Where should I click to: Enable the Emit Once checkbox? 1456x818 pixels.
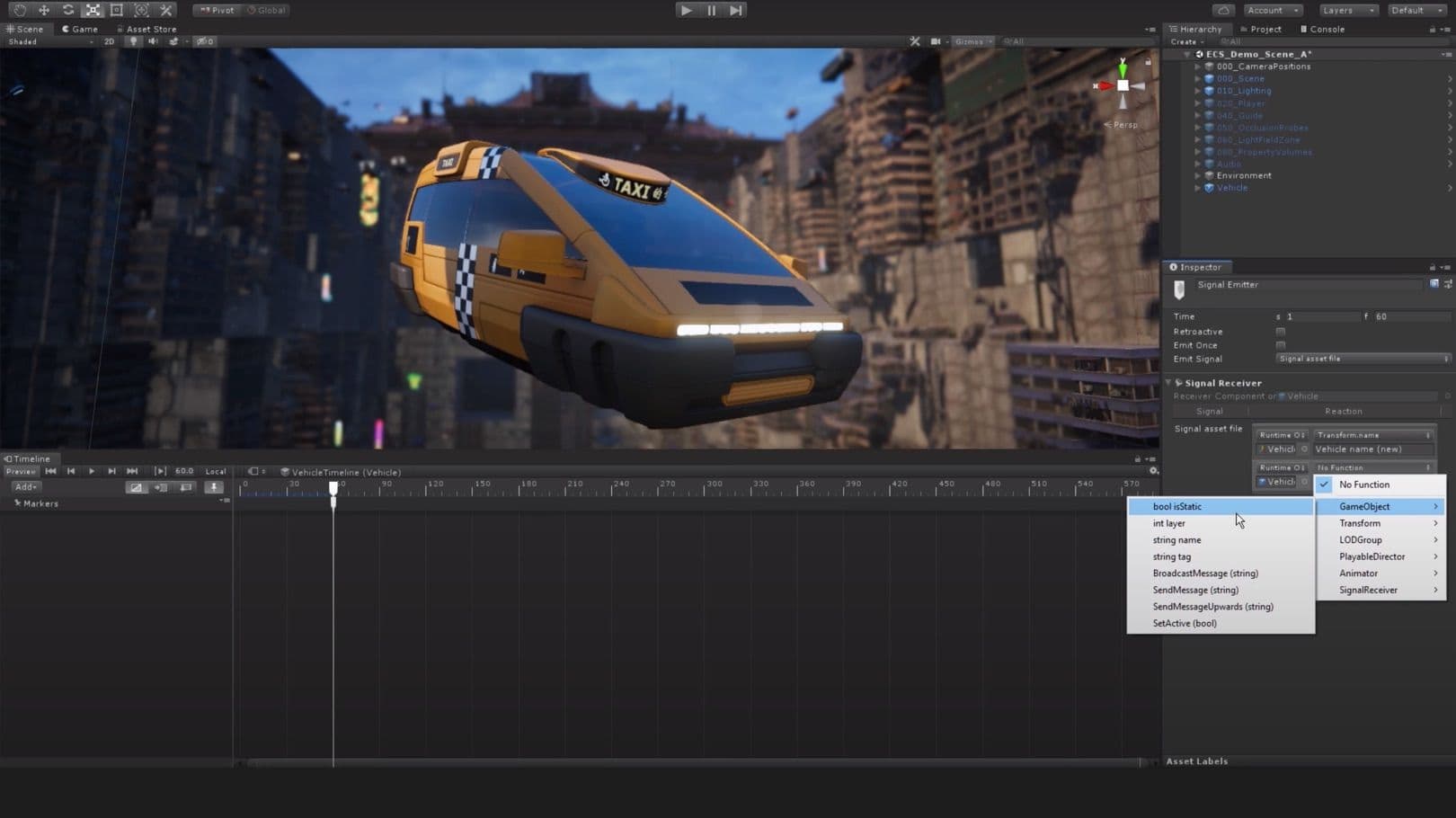click(x=1281, y=345)
